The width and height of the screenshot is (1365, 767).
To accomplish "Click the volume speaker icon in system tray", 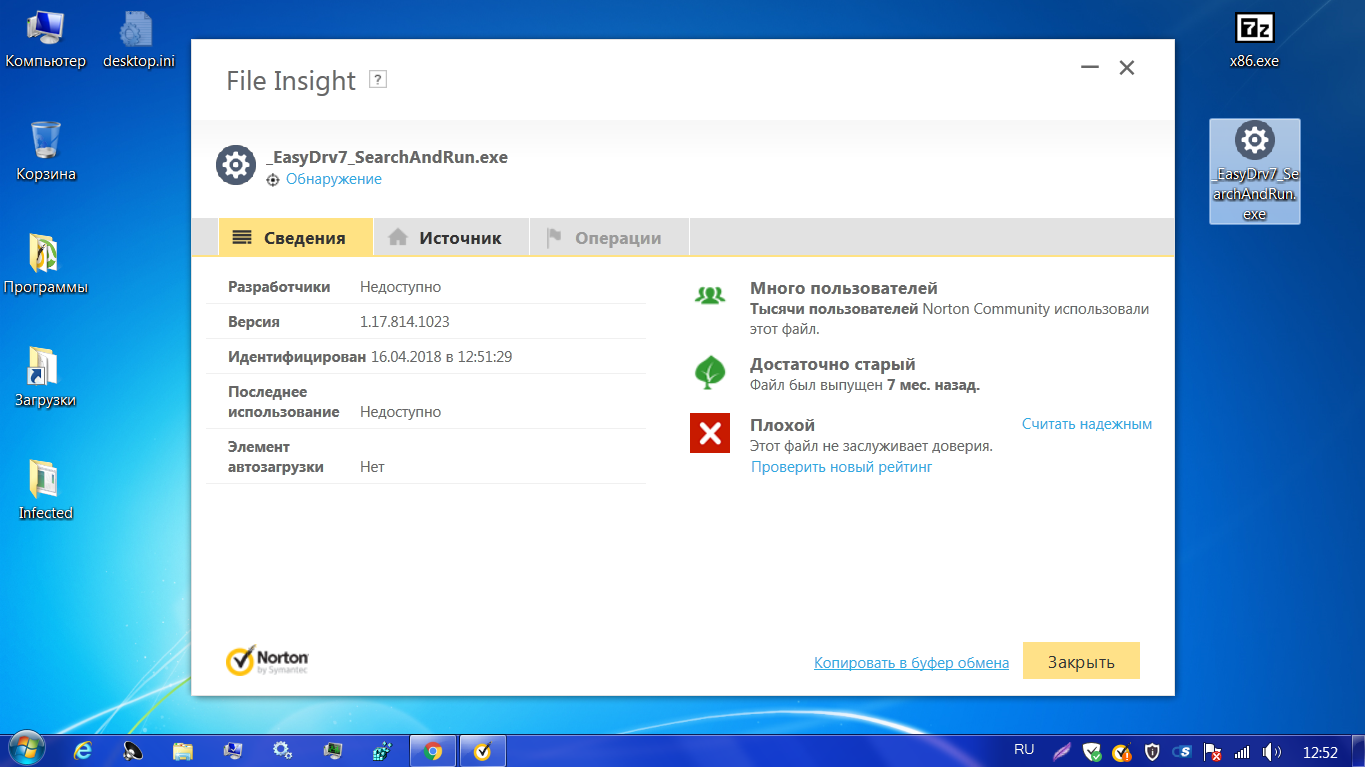I will click(x=1271, y=751).
